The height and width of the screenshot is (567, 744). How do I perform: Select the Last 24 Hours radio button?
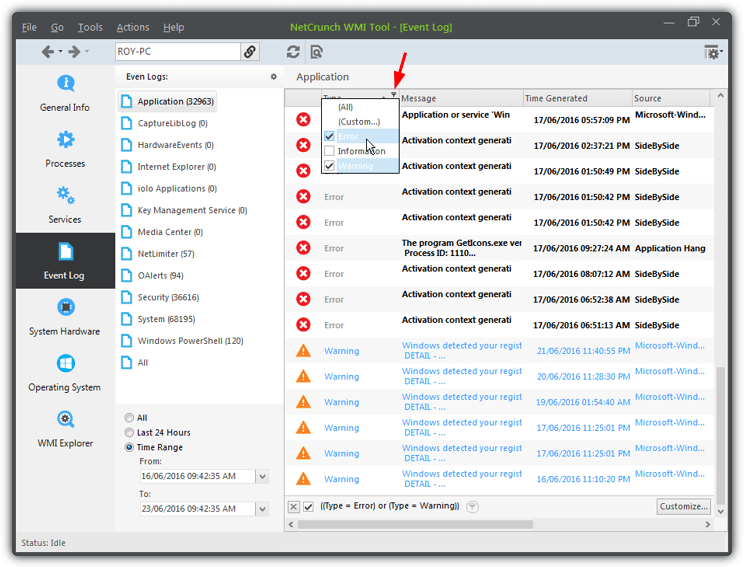click(x=129, y=432)
